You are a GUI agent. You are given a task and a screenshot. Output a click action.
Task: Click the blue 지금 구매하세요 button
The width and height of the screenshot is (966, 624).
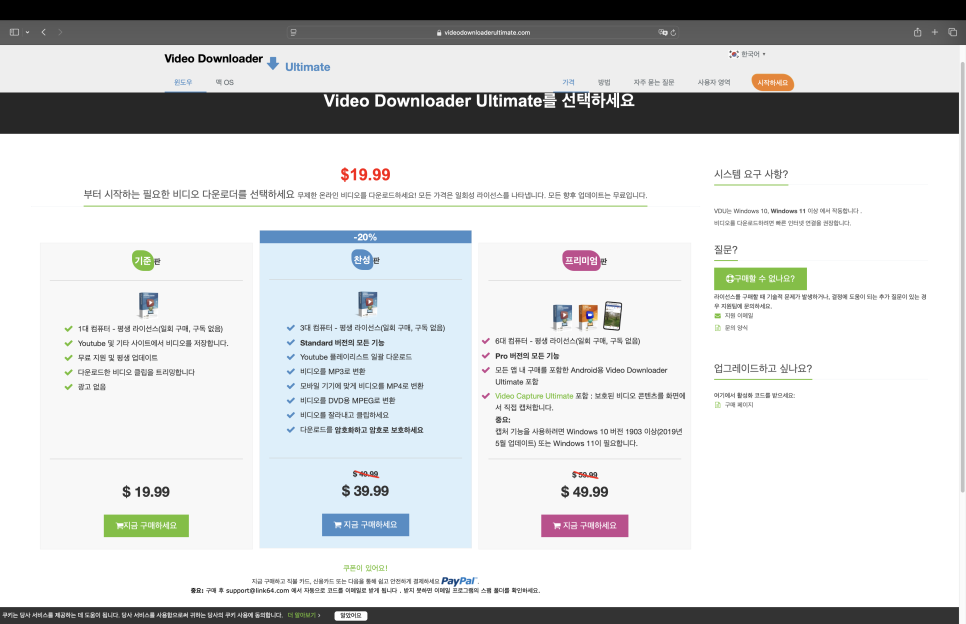[x=365, y=525]
